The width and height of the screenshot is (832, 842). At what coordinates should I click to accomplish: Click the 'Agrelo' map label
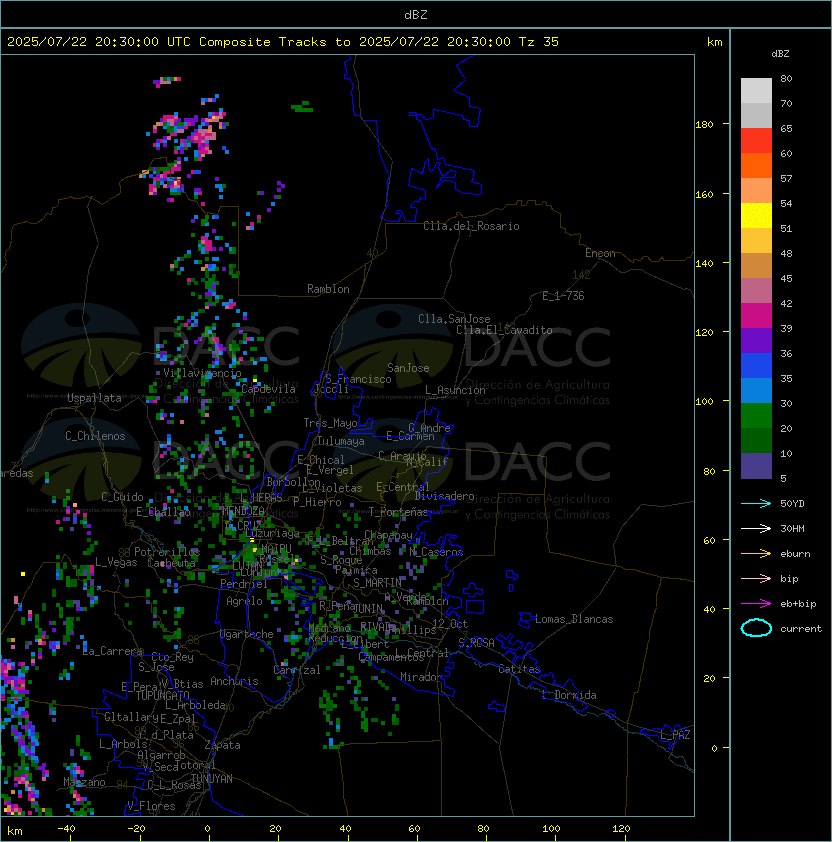click(x=244, y=601)
